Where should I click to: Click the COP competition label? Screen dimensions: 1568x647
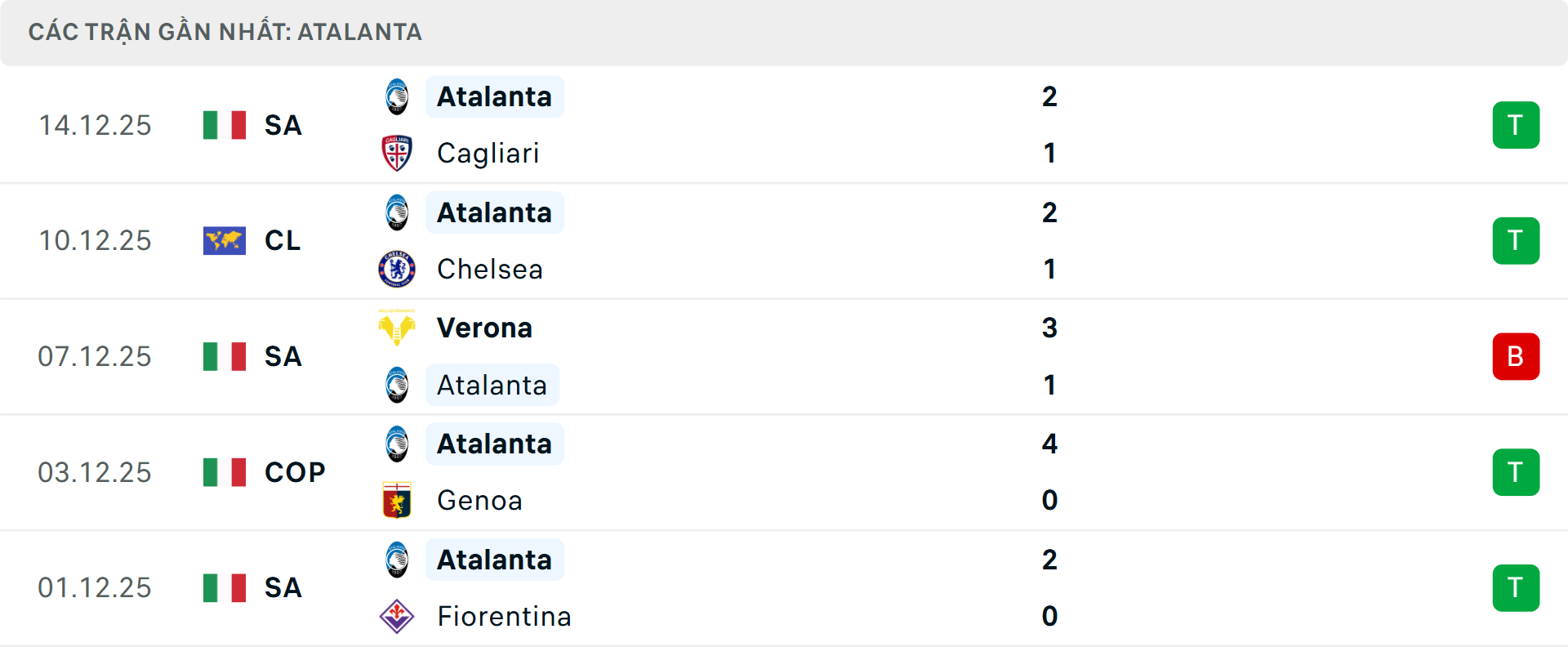click(x=295, y=472)
